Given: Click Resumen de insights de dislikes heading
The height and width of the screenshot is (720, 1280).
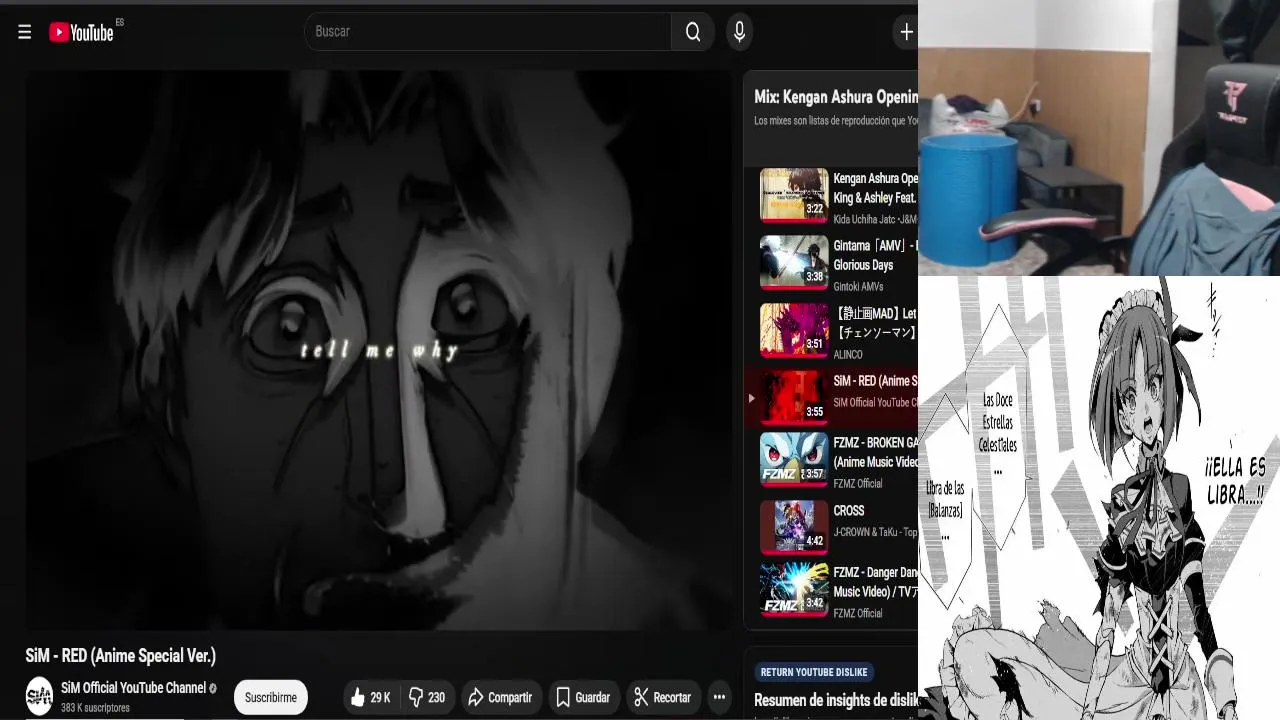Looking at the screenshot, I should coord(836,700).
